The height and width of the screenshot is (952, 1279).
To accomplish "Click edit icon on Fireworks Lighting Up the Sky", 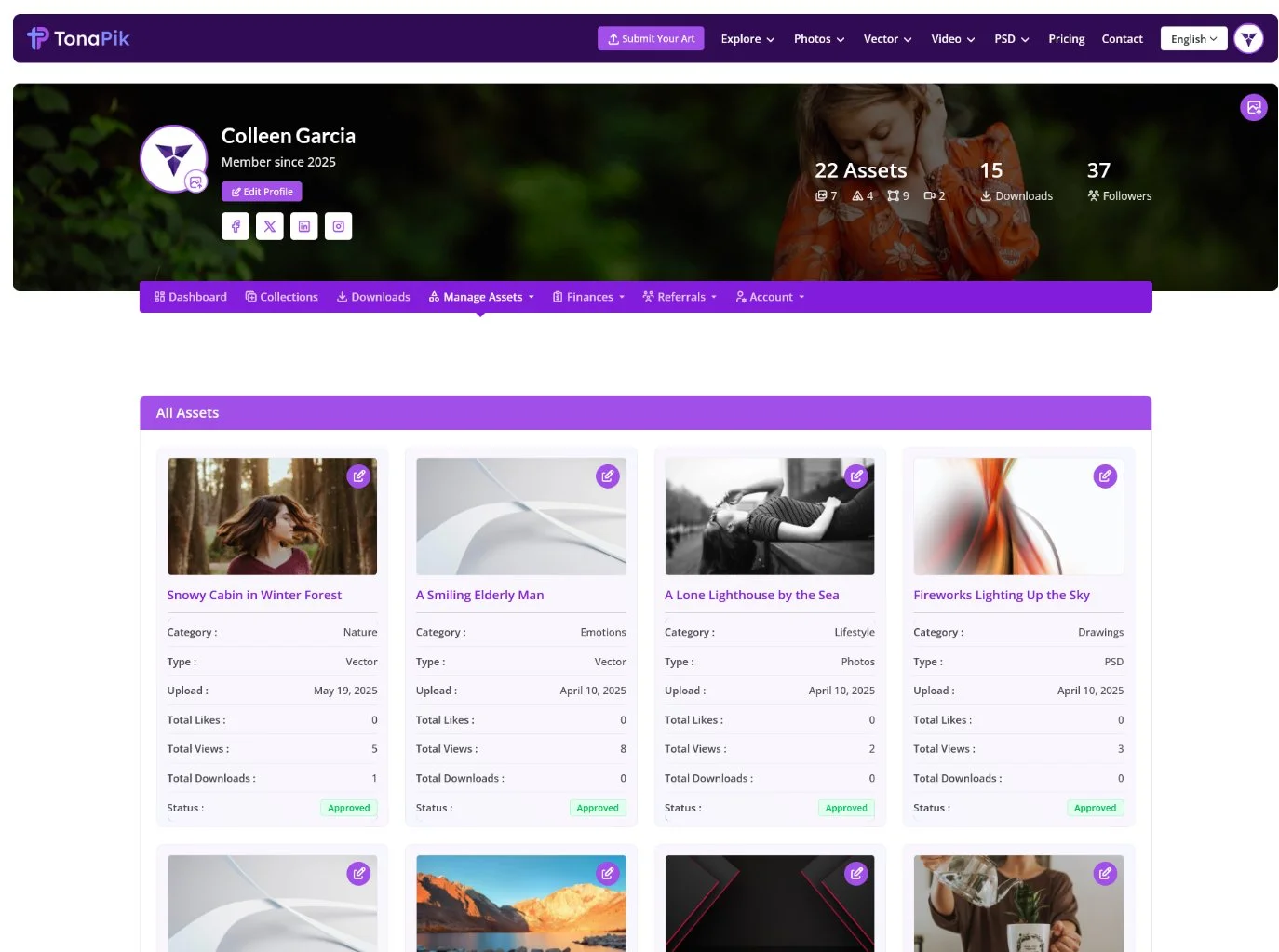I will pos(1105,476).
